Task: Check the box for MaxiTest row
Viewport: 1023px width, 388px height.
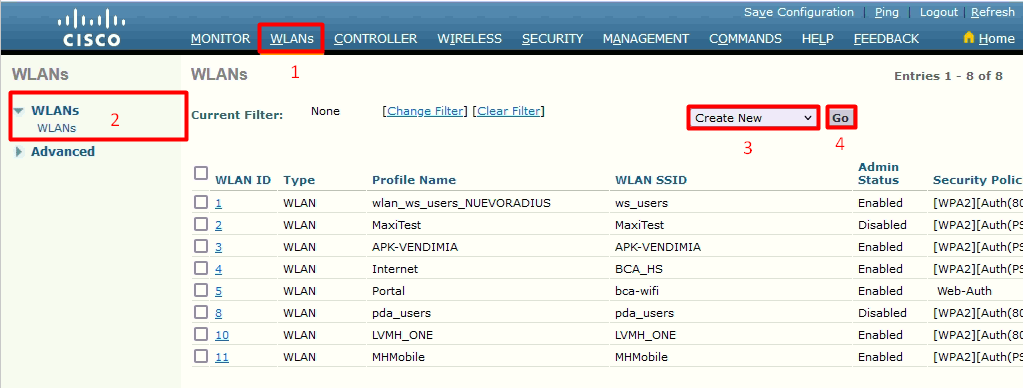Action: point(201,224)
